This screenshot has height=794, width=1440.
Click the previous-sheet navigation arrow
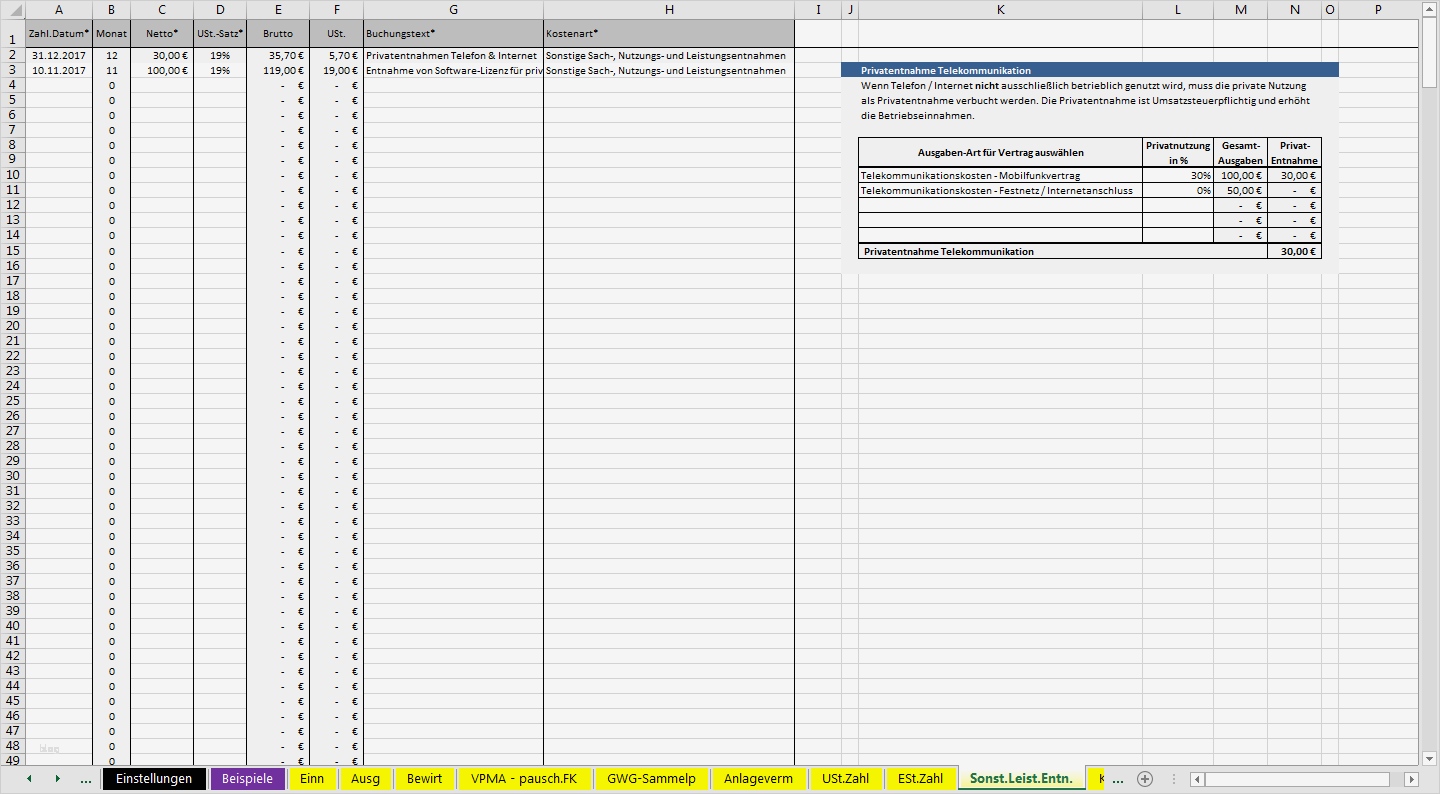pos(29,778)
